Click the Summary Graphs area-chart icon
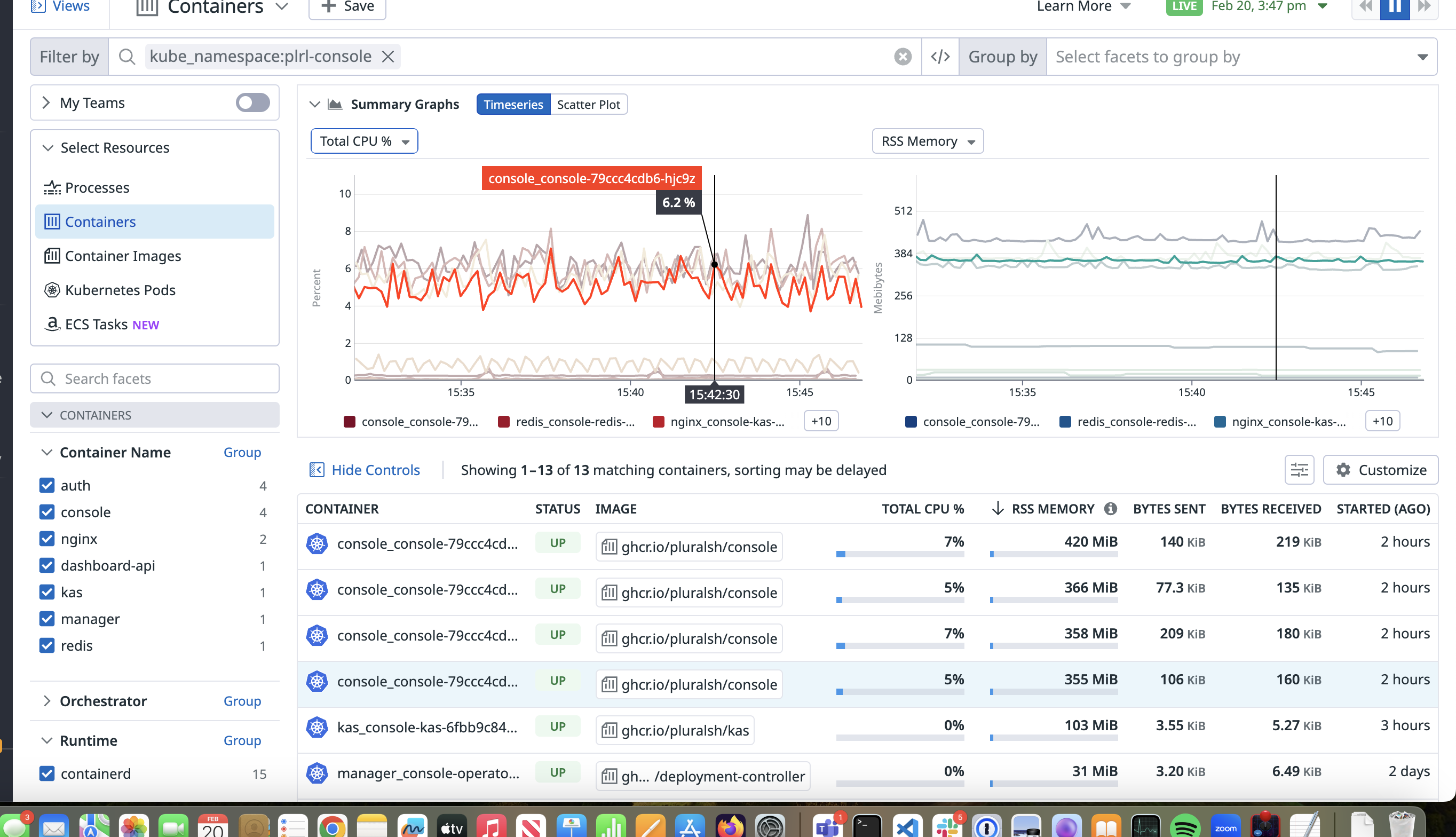 click(335, 104)
